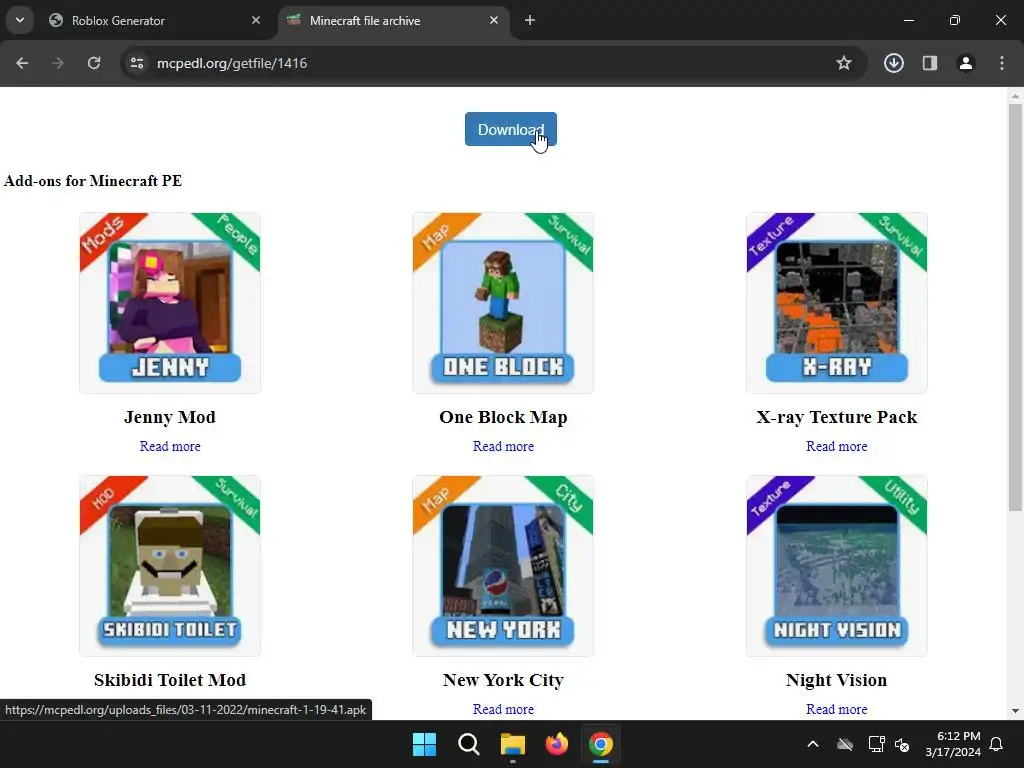Select the Minecraft file archive tab

(x=392, y=20)
